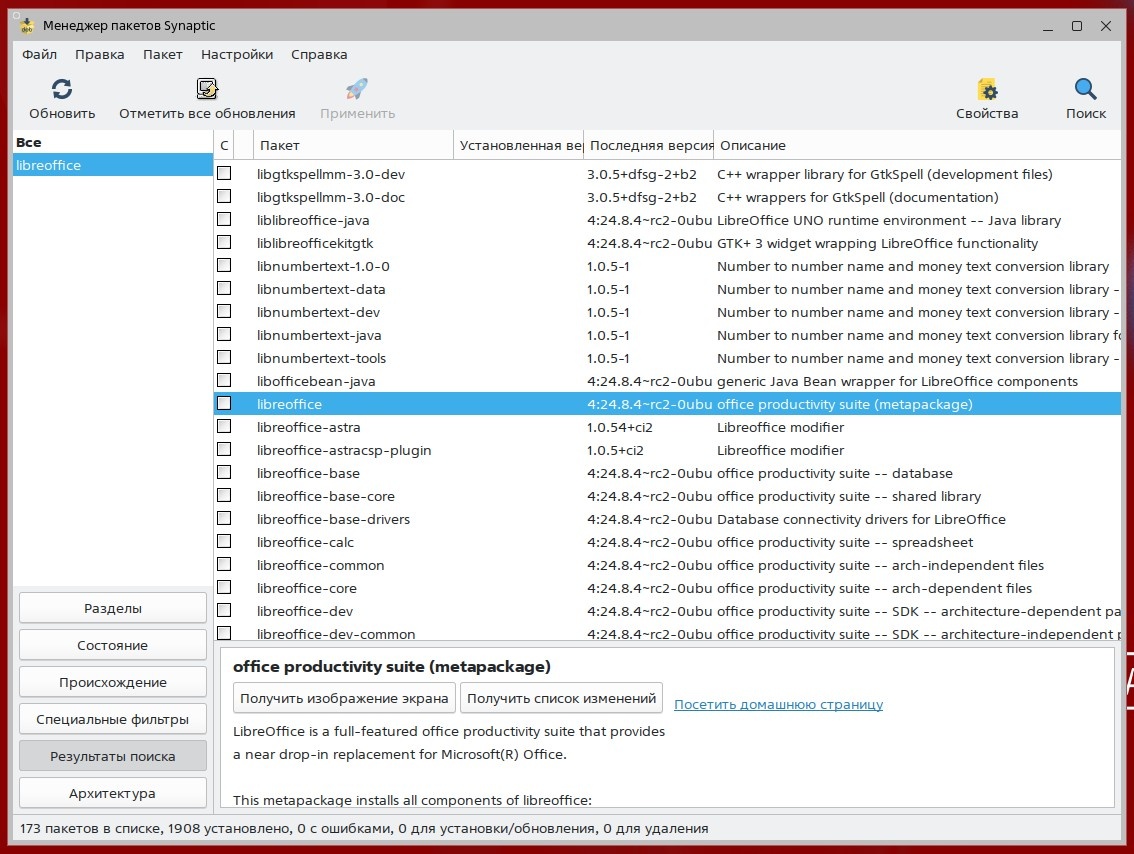Select the libreoffice-base-core package row

coord(667,496)
